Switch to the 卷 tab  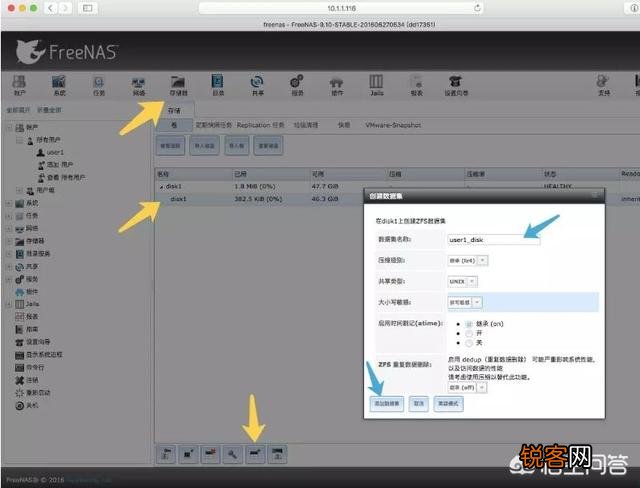(x=174, y=125)
